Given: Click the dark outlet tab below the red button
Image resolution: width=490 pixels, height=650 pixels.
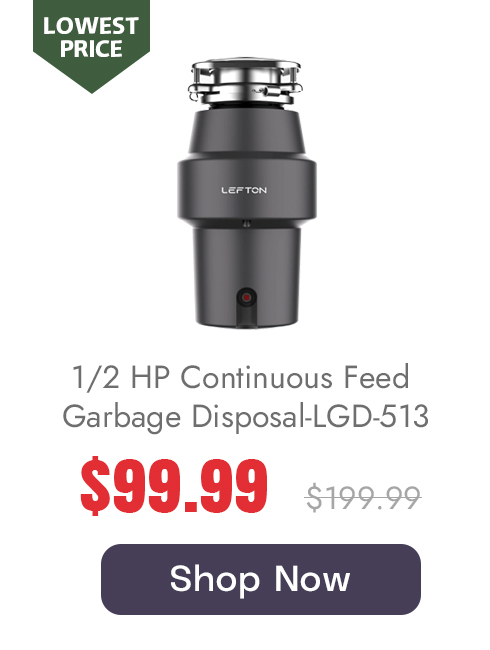Looking at the screenshot, I should [x=246, y=317].
